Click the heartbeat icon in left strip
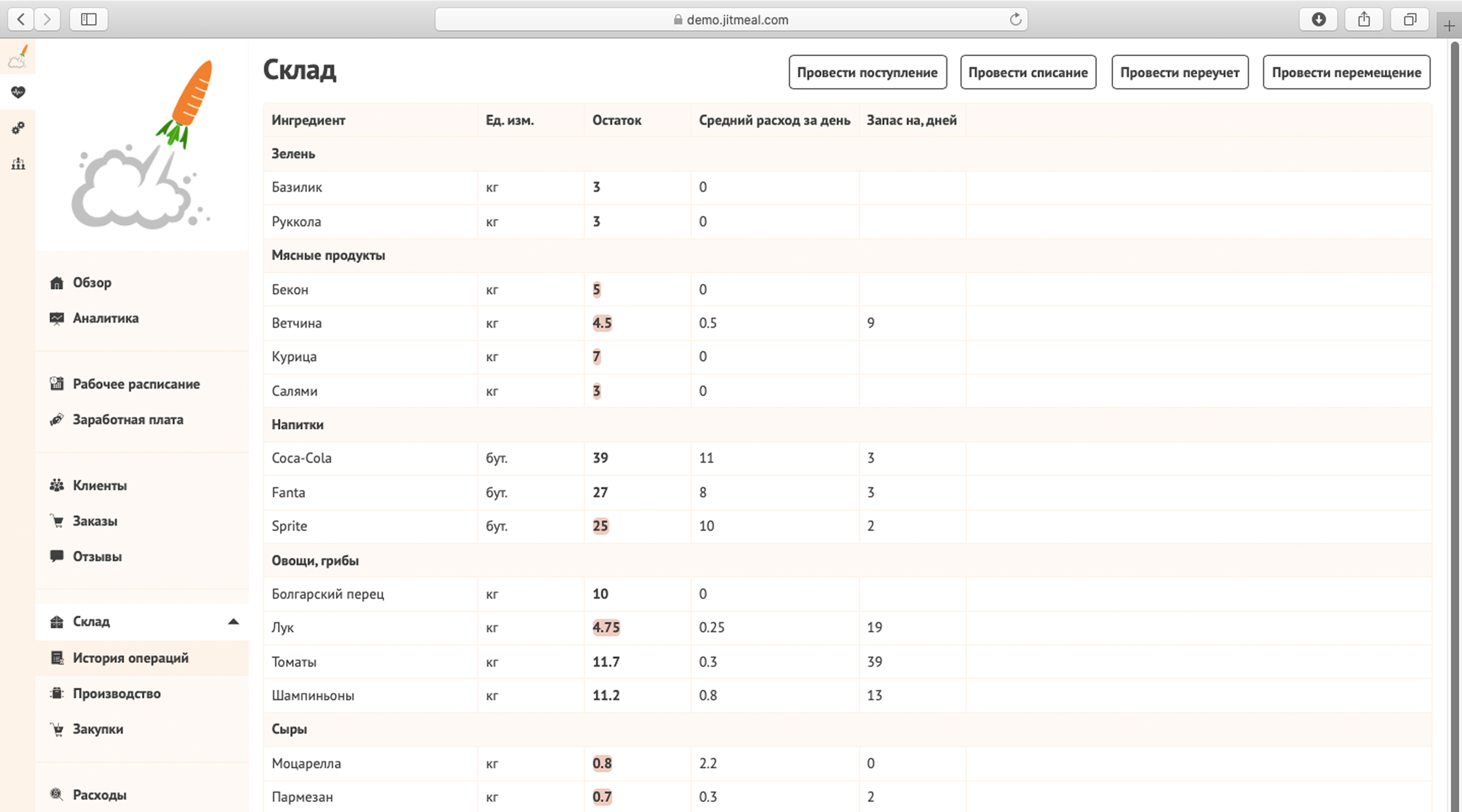This screenshot has height=812, width=1462. tap(17, 92)
